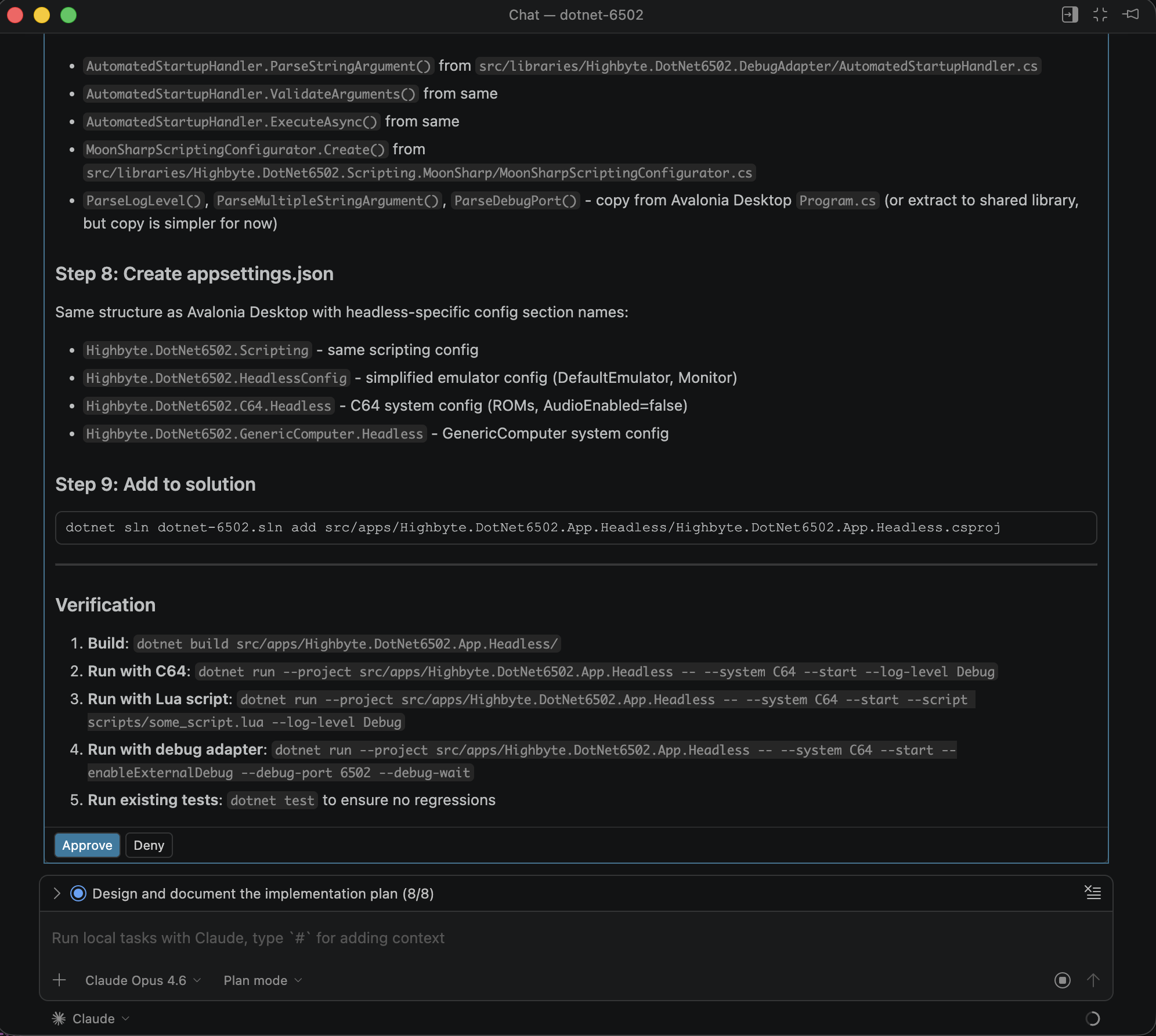Clear the todo list with X-list icon
Screen dimensions: 1156x1036
coord(1093,893)
